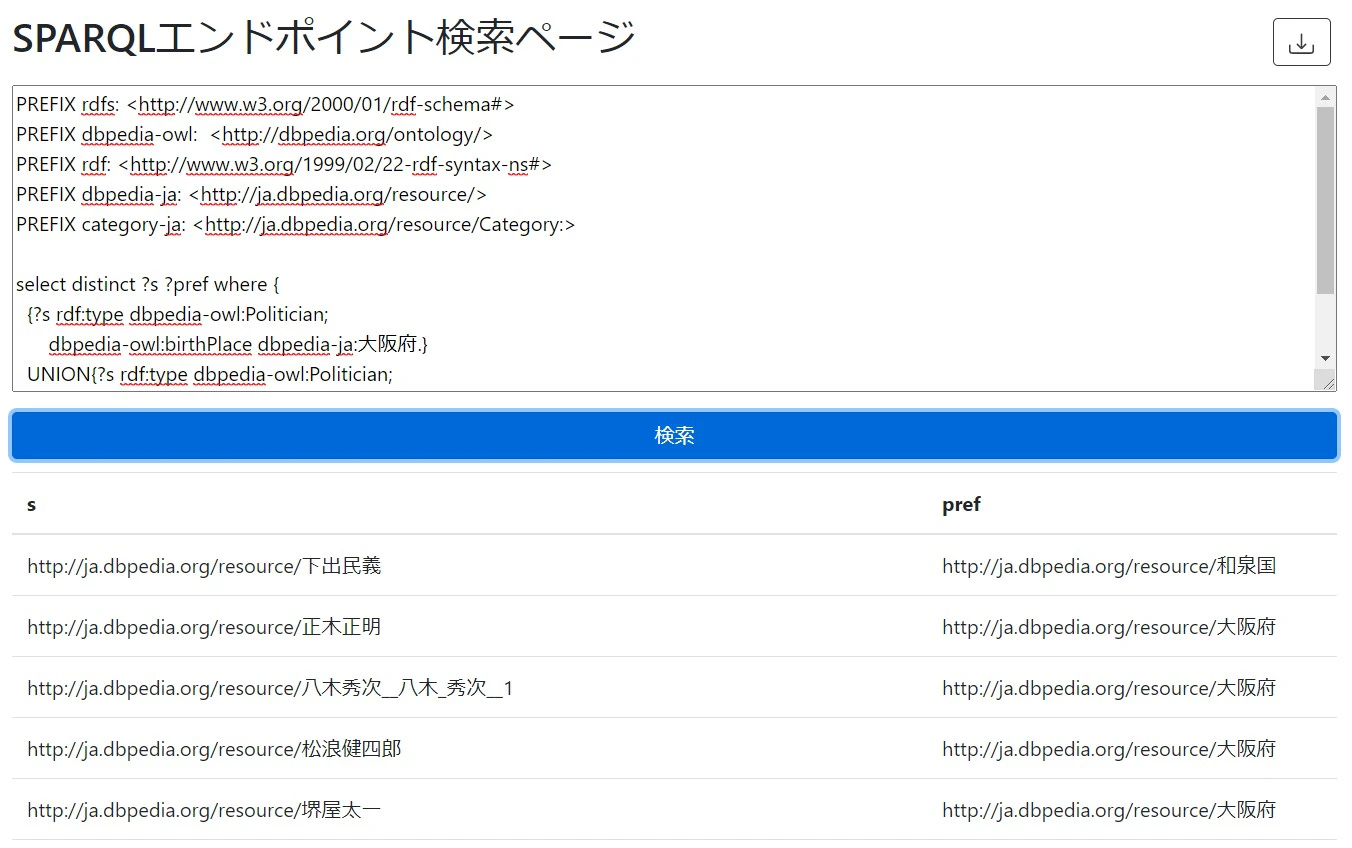Click the 'dbpedia-owl:birthPlace dbpedia-ja:大阪府.}' query line
Viewport: 1352px width, 848px height.
238,344
